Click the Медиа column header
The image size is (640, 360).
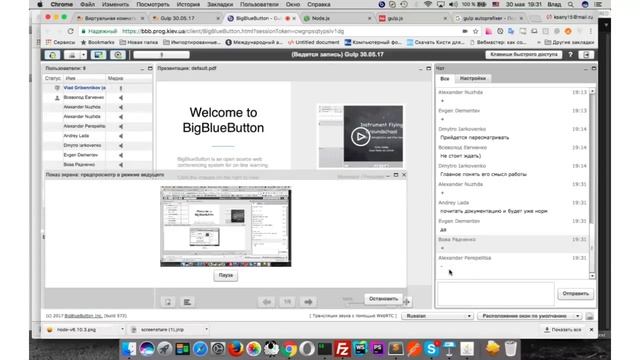pyautogui.click(x=116, y=78)
